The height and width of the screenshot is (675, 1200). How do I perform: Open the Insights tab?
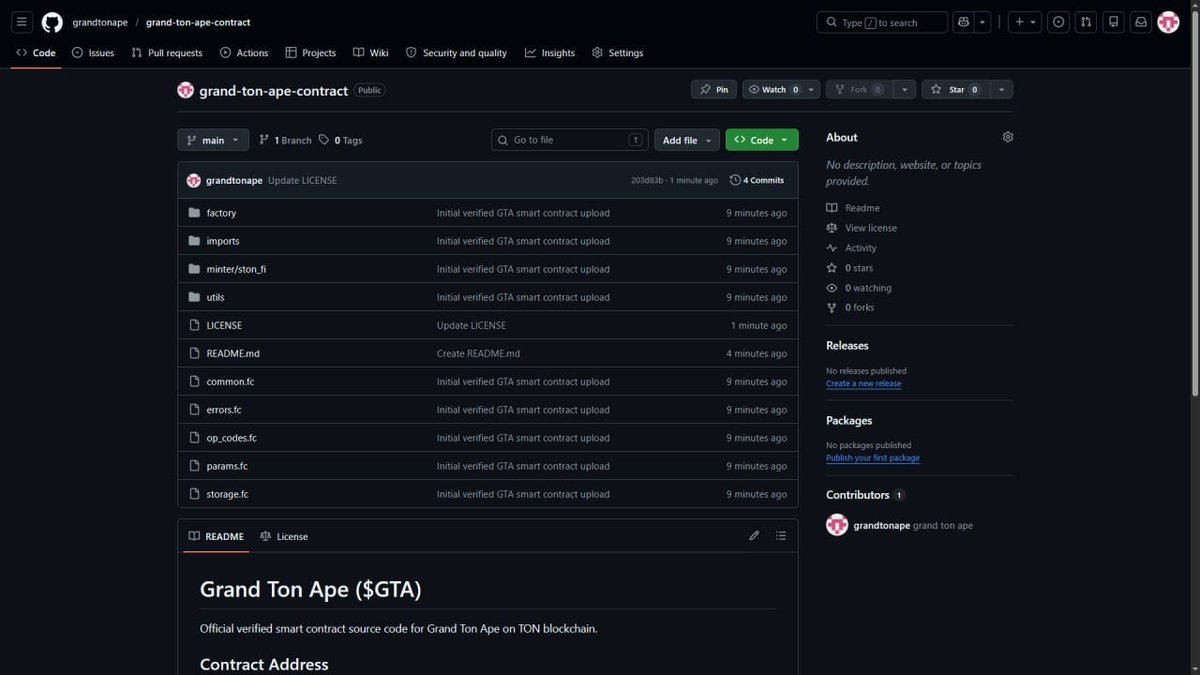(x=550, y=53)
